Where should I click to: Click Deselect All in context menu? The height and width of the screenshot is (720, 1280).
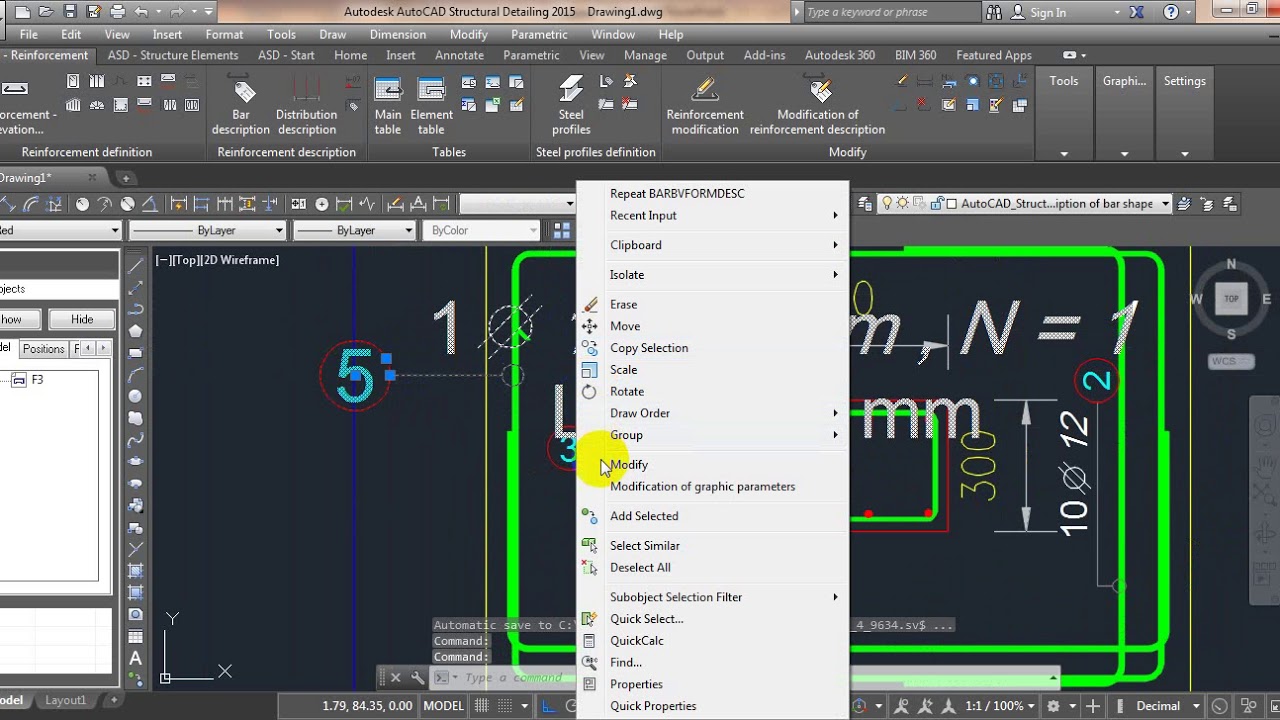click(x=713, y=568)
